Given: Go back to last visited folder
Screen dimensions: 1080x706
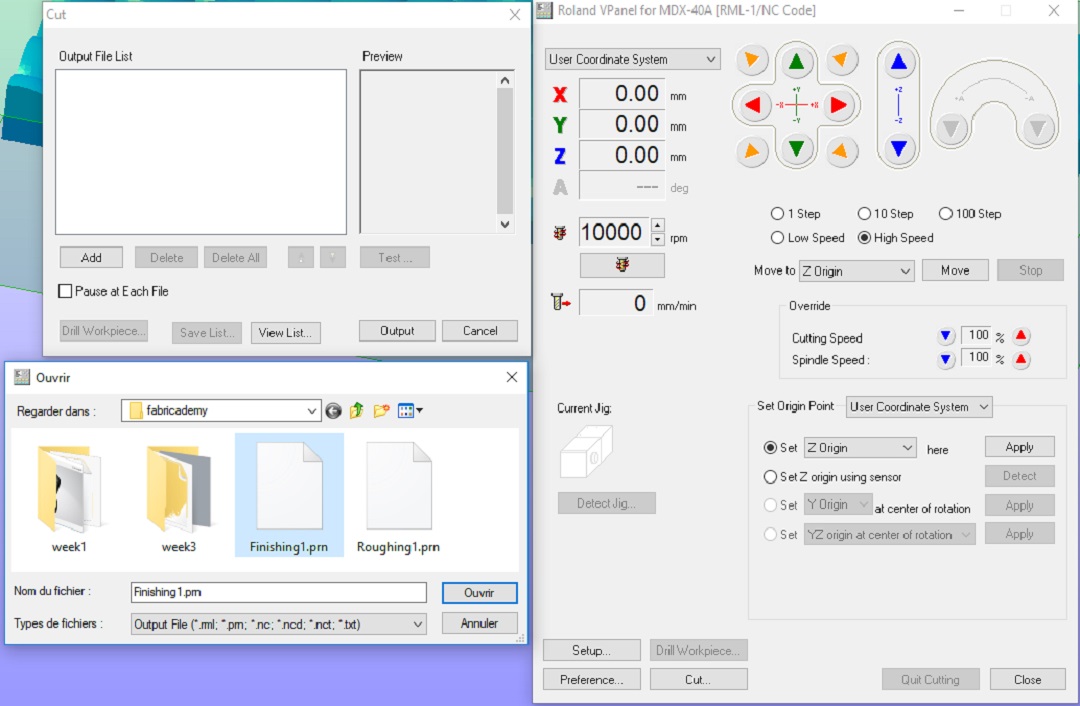Looking at the screenshot, I should tap(333, 411).
